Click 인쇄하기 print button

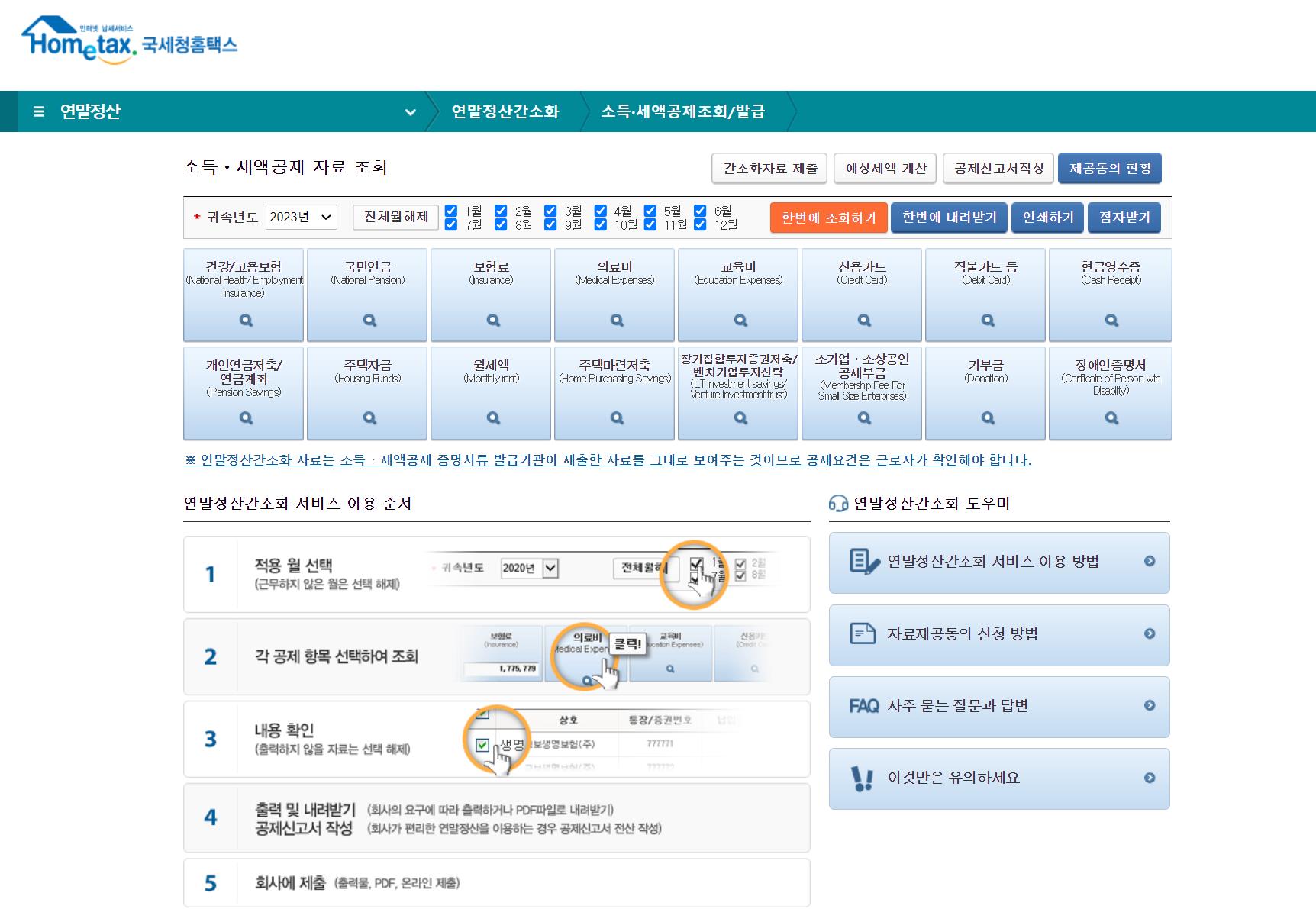click(x=1048, y=218)
